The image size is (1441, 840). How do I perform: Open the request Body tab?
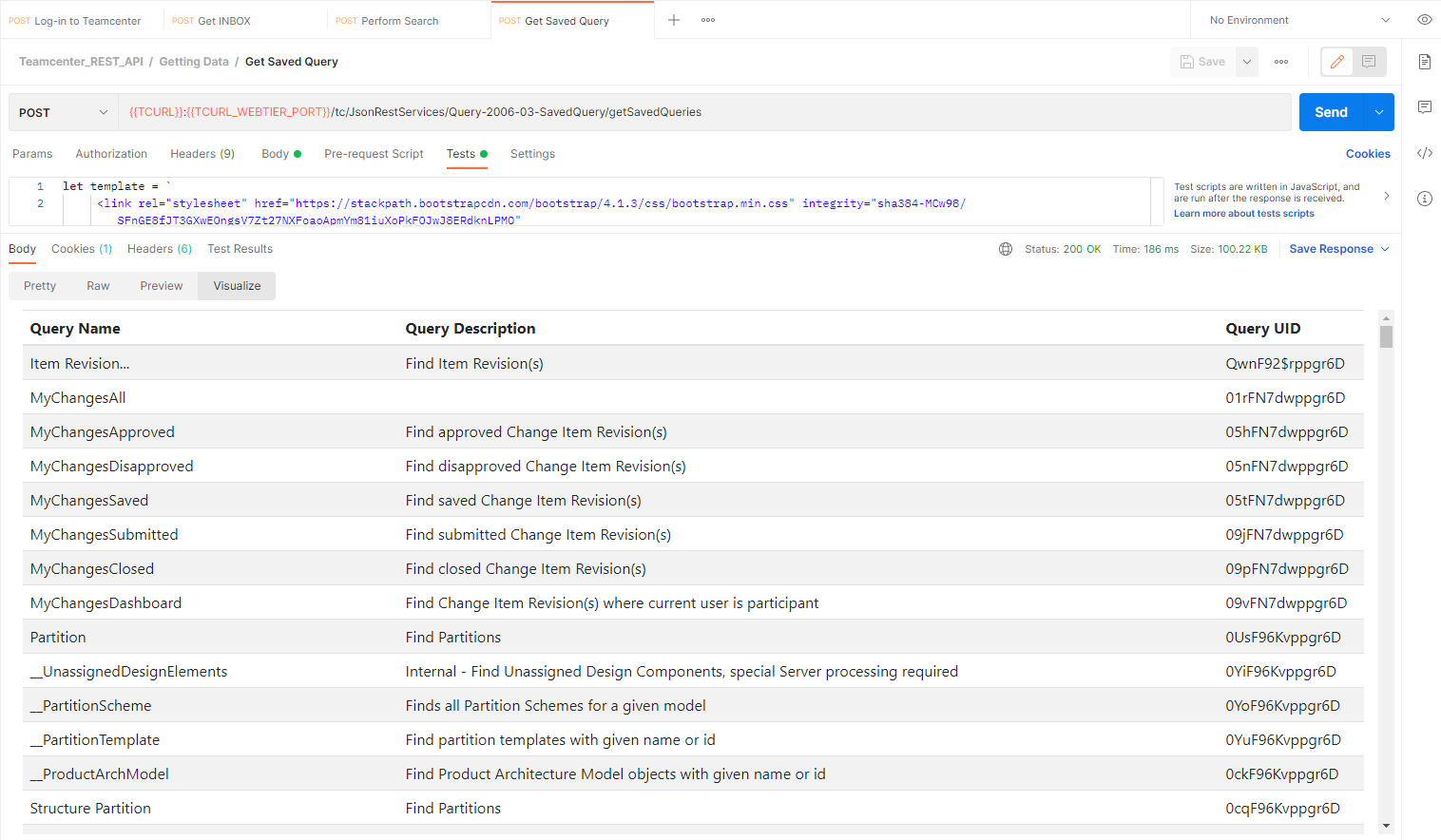pyautogui.click(x=281, y=154)
